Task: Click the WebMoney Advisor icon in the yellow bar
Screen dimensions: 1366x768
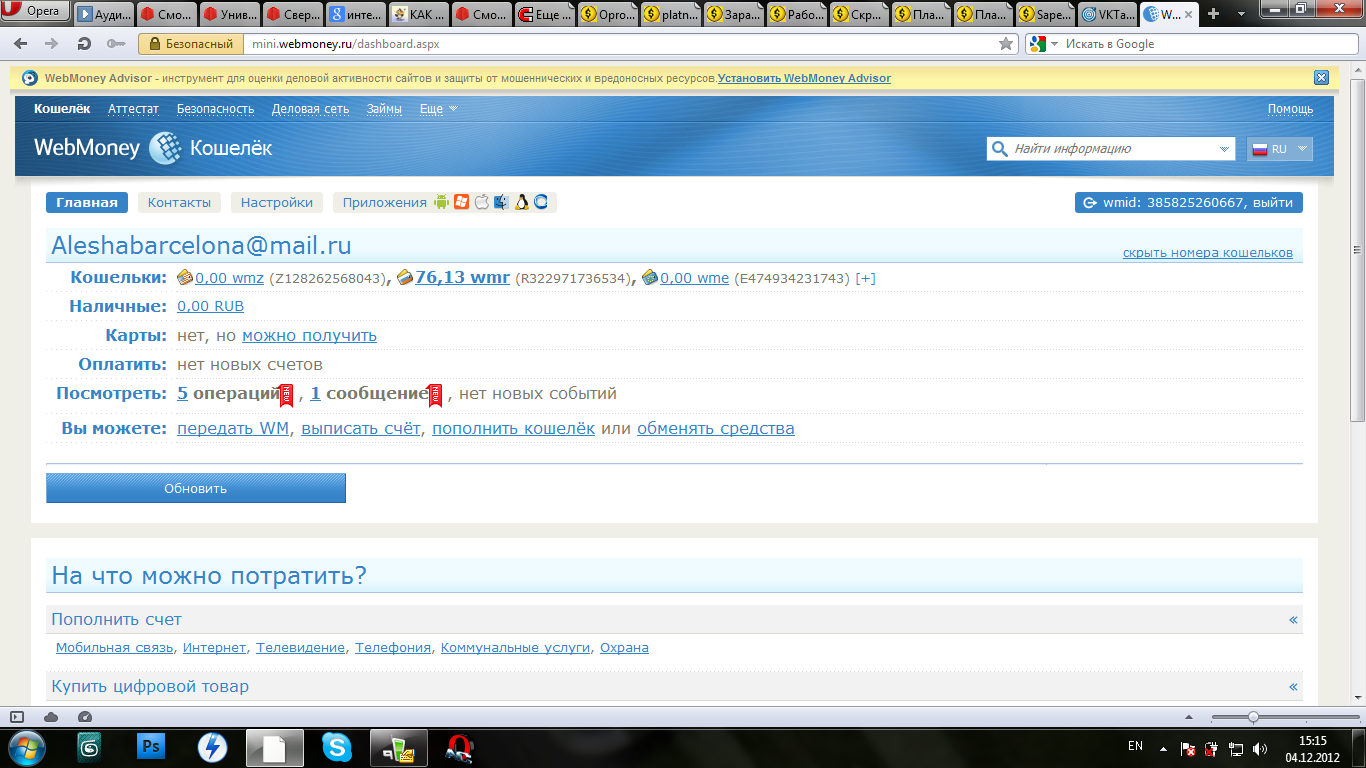Action: coord(31,78)
